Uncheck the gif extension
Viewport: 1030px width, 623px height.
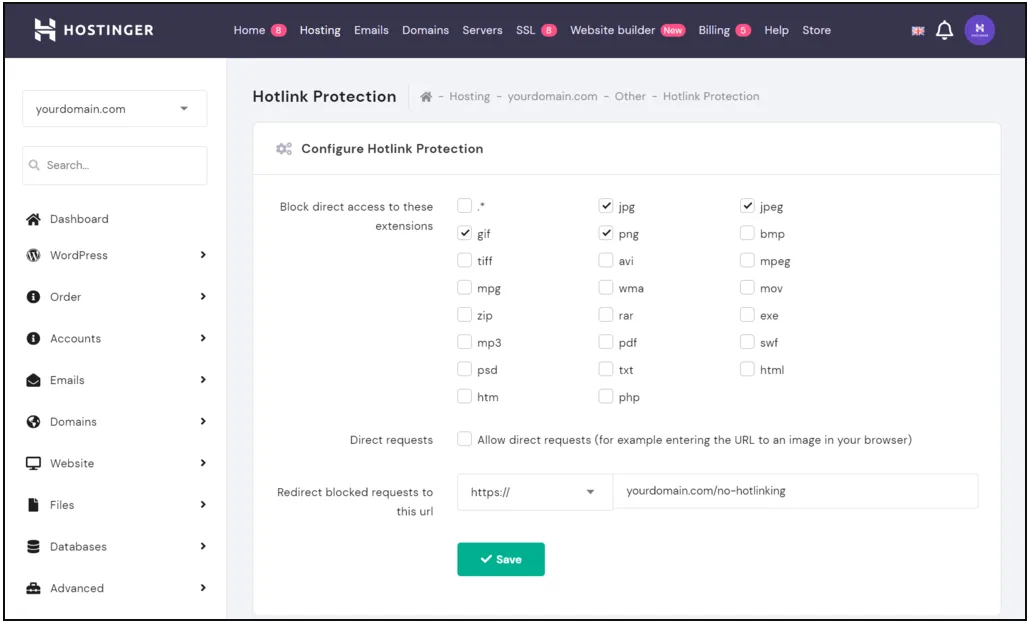click(x=464, y=233)
